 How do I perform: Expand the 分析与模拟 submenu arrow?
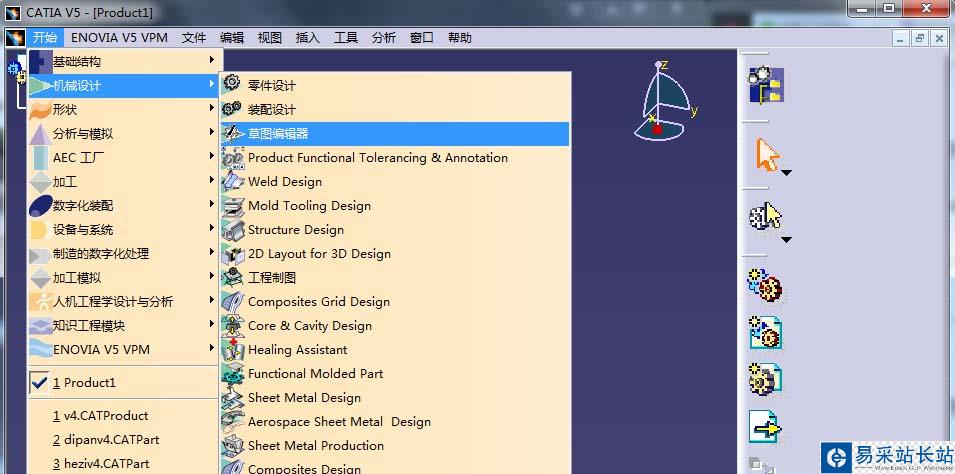coord(211,132)
